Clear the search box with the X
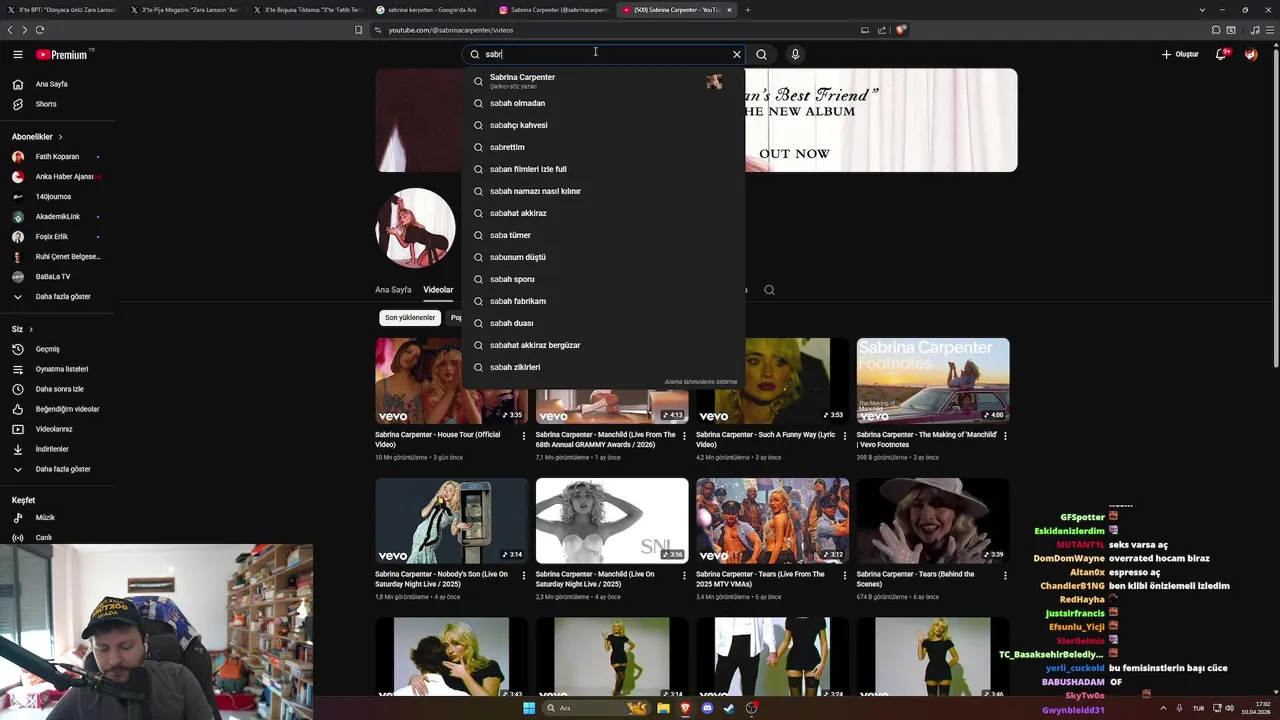The height and width of the screenshot is (720, 1280). click(x=737, y=54)
